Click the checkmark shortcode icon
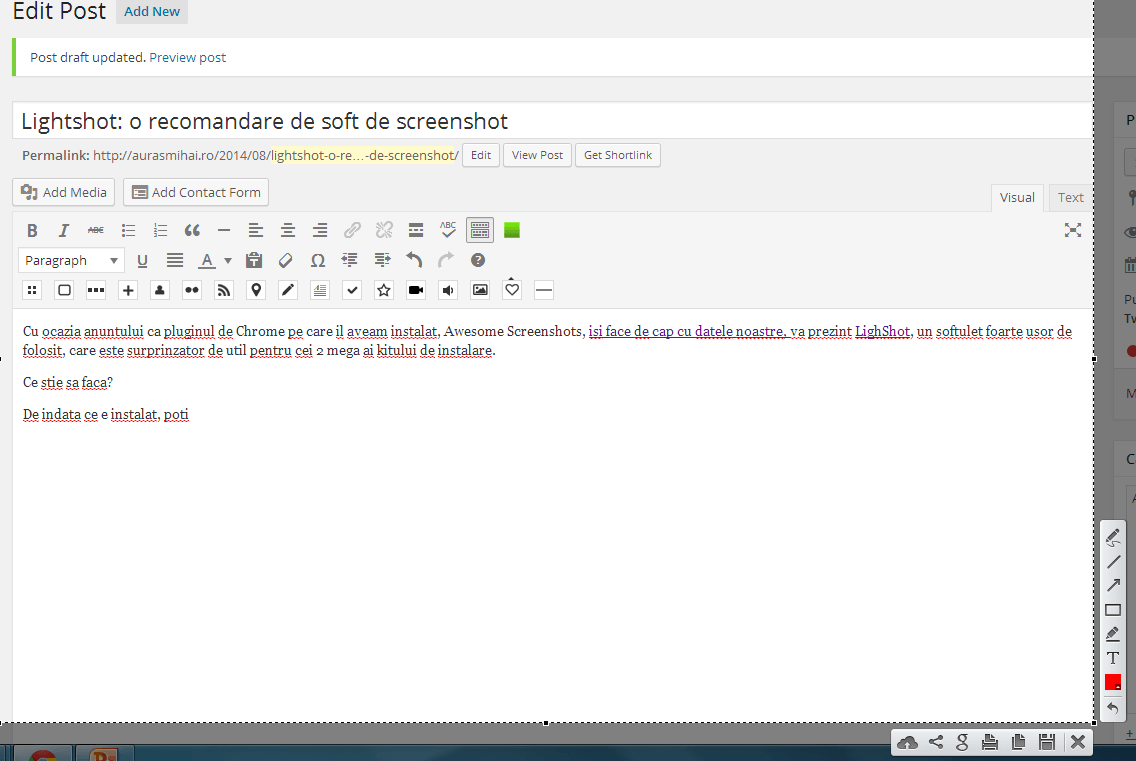The height and width of the screenshot is (761, 1136). coord(351,290)
